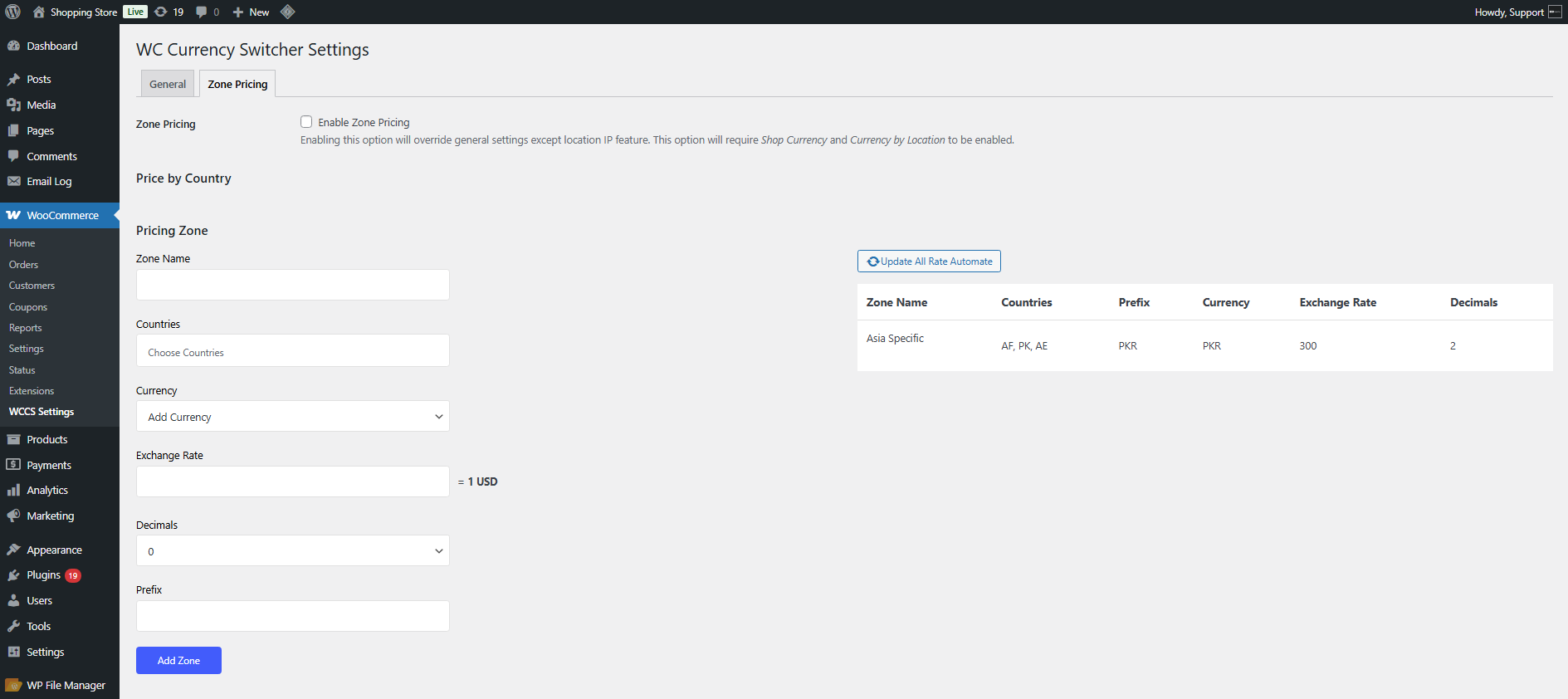Click the diamond icon in admin bar
The width and height of the screenshot is (1568, 699).
288,12
